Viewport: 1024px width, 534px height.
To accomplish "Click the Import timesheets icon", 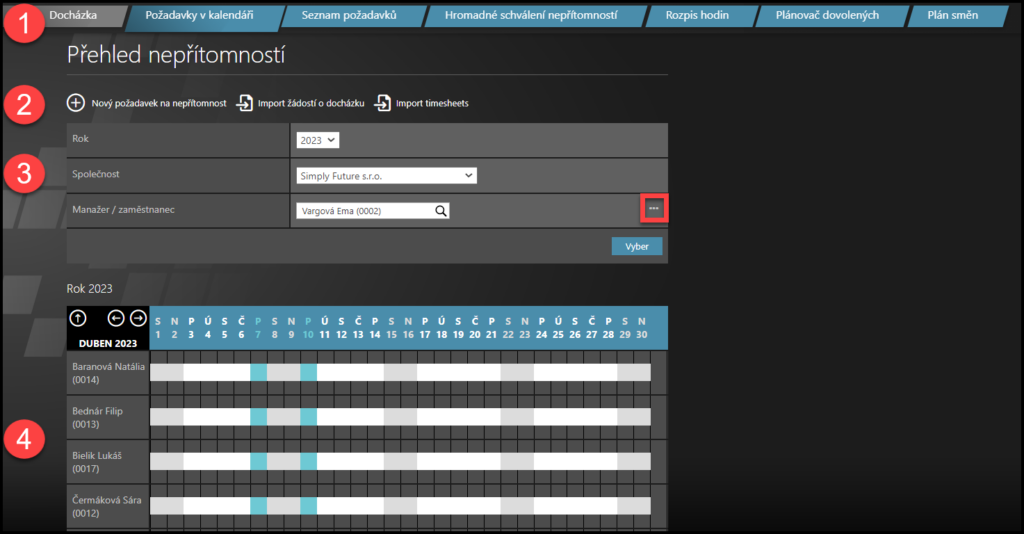I will 383,103.
